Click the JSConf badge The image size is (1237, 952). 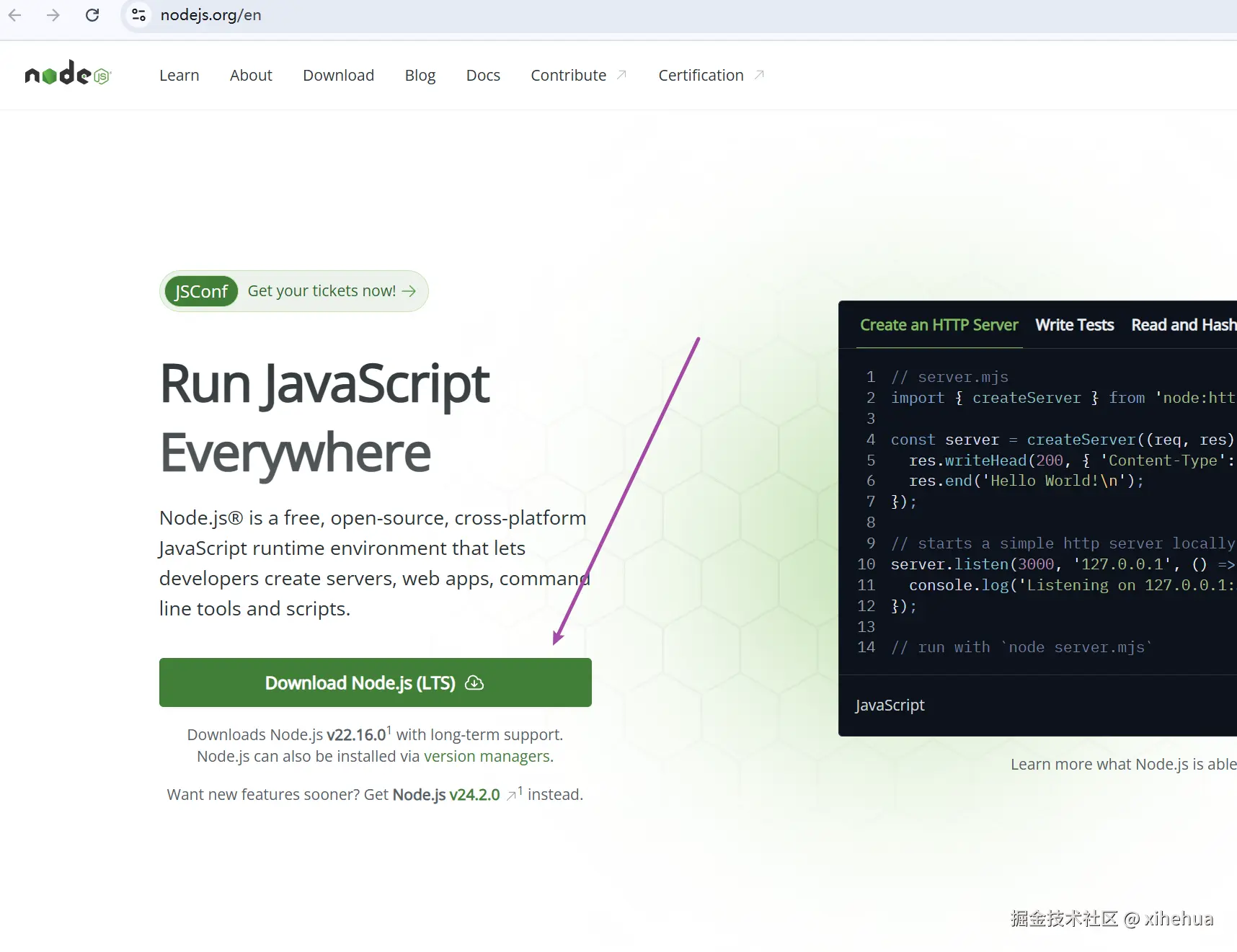pos(201,291)
